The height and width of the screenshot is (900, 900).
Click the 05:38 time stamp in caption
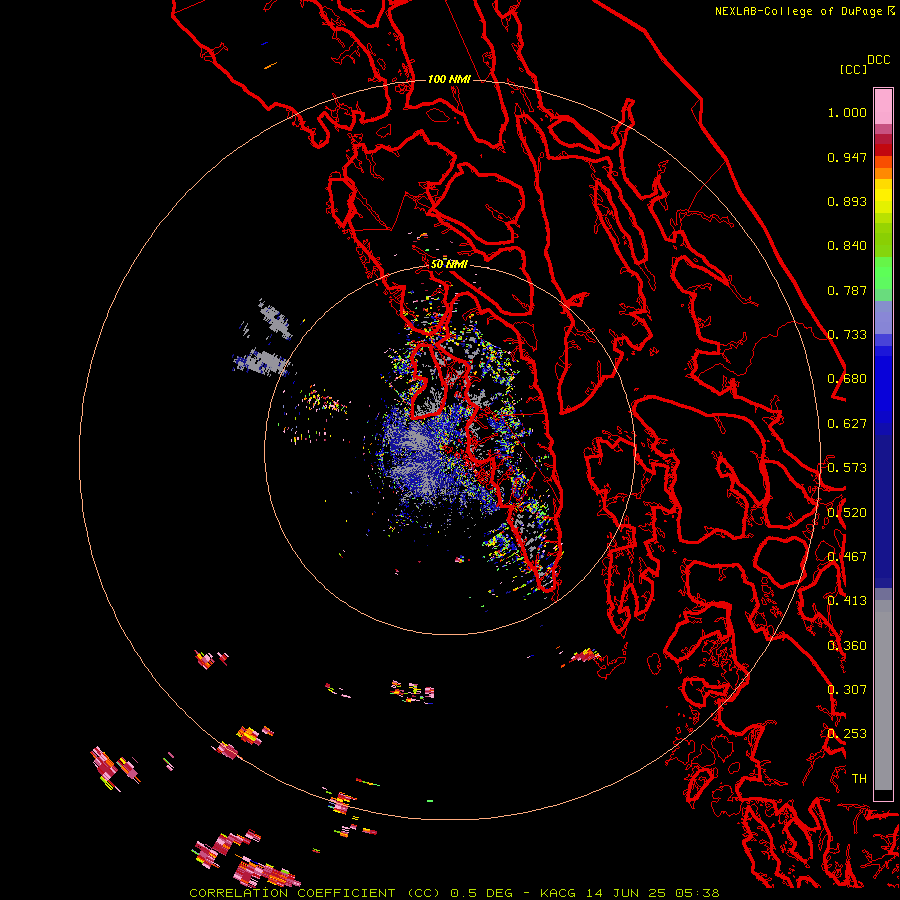pos(698,893)
